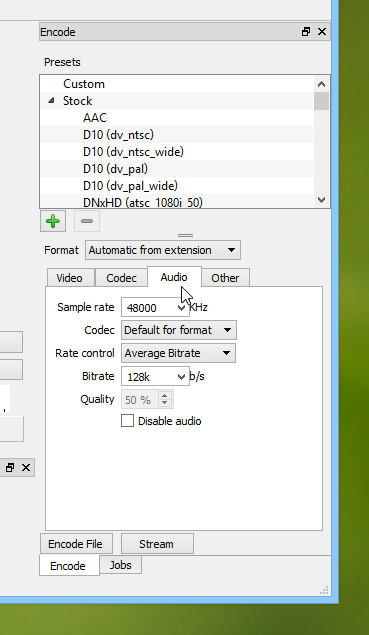Click the presets scrollbar thumb
Image resolution: width=369 pixels, height=635 pixels.
(322, 101)
